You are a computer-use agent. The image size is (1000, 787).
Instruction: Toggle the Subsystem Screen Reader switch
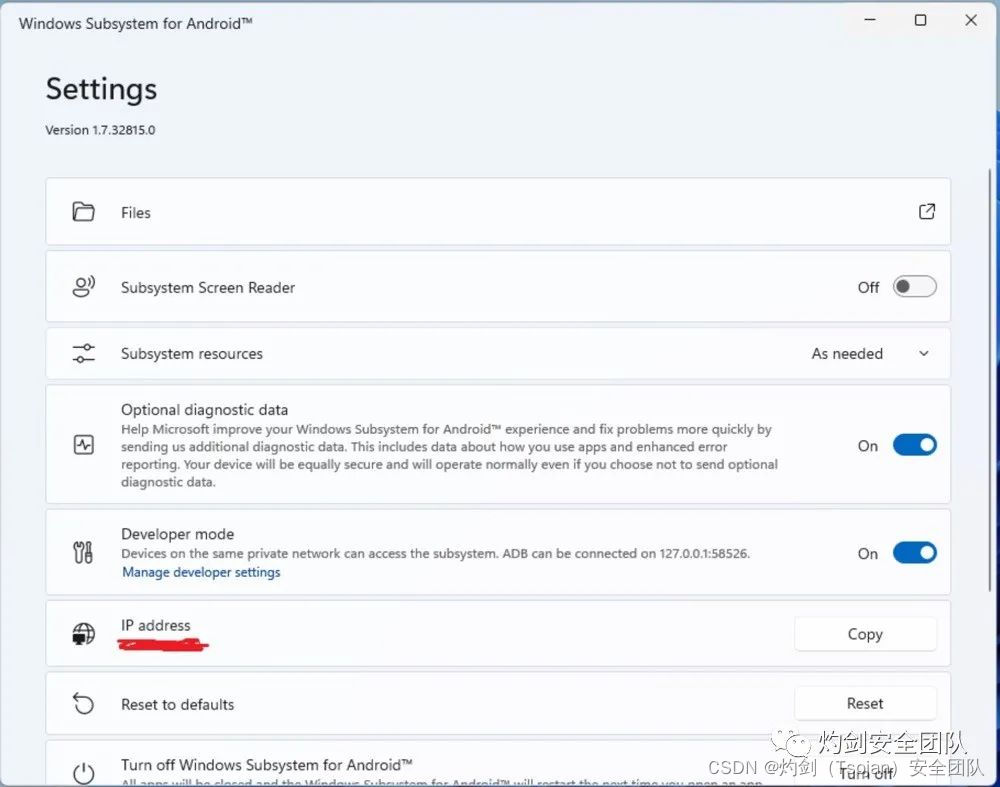[x=915, y=287]
